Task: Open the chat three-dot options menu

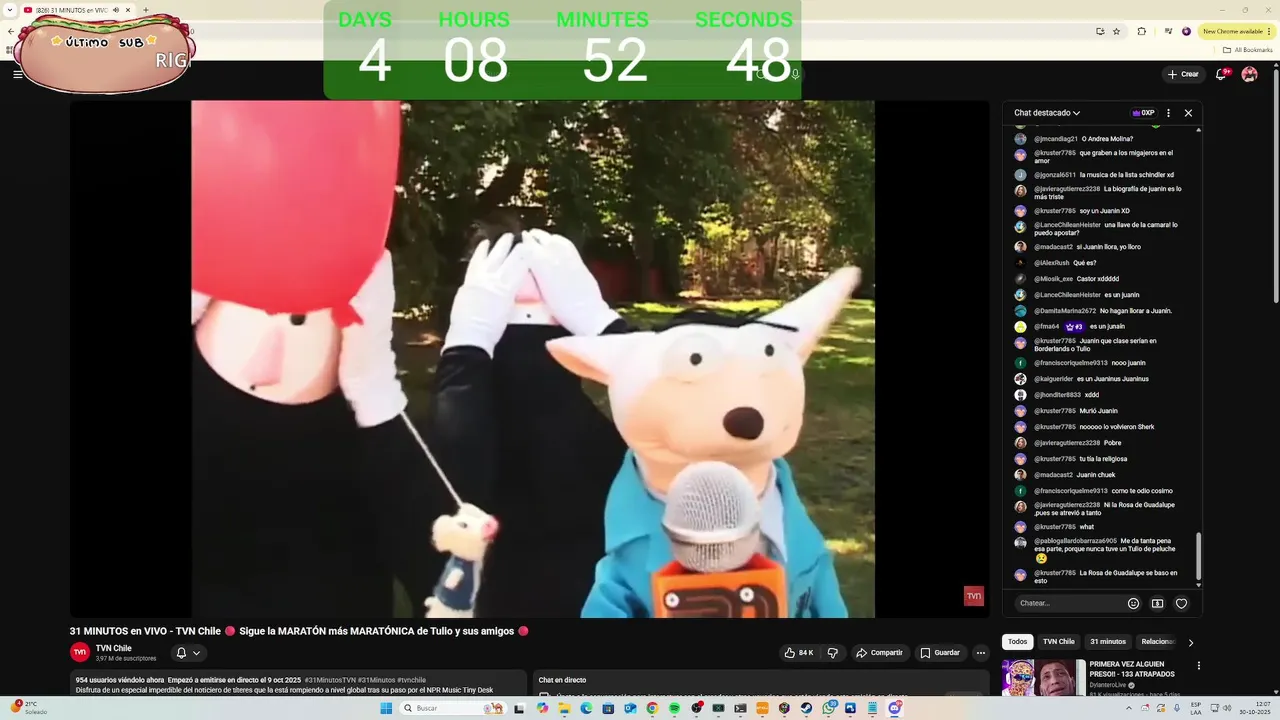Action: 1168,113
